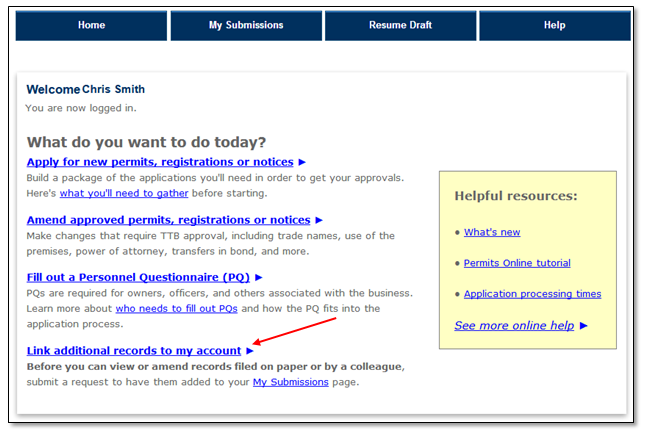Click 'See more online help' link

pyautogui.click(x=514, y=326)
